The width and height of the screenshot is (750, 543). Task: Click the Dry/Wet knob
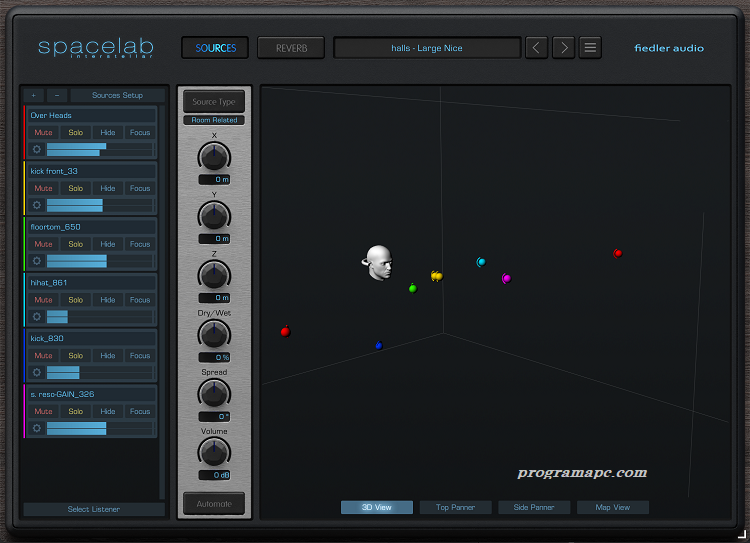pos(214,334)
